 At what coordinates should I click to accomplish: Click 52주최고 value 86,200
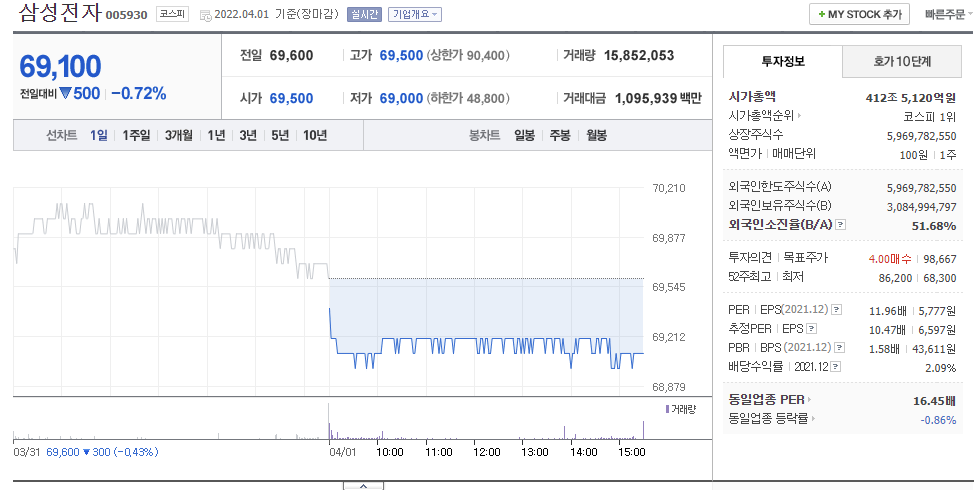pyautogui.click(x=895, y=278)
